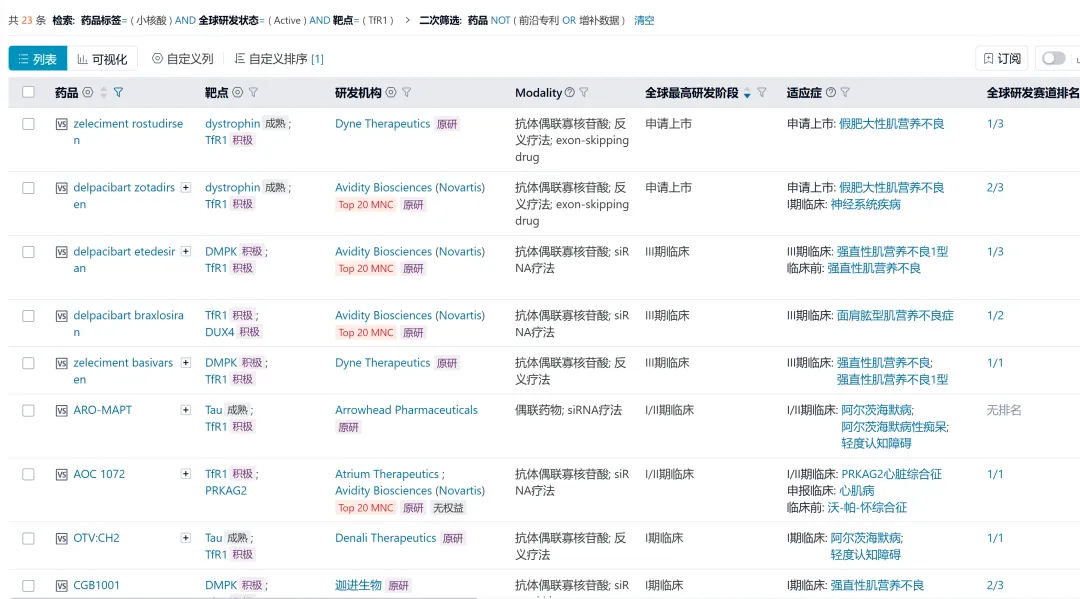Click the drug type icon beside delpacibart zotadirsen
This screenshot has height=599, width=1080.
coord(61,188)
